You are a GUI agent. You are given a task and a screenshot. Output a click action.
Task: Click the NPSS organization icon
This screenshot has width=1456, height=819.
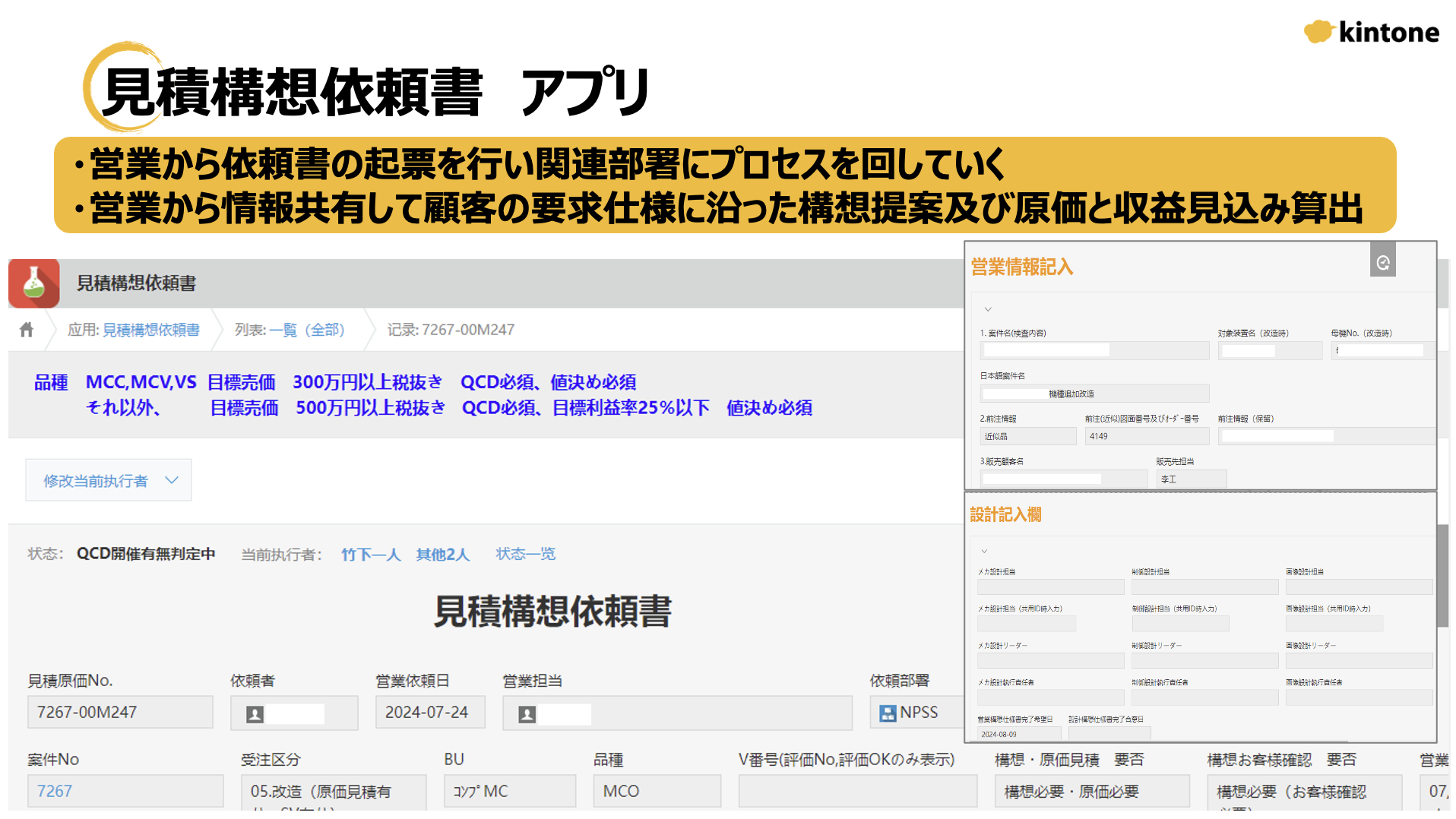[x=888, y=713]
